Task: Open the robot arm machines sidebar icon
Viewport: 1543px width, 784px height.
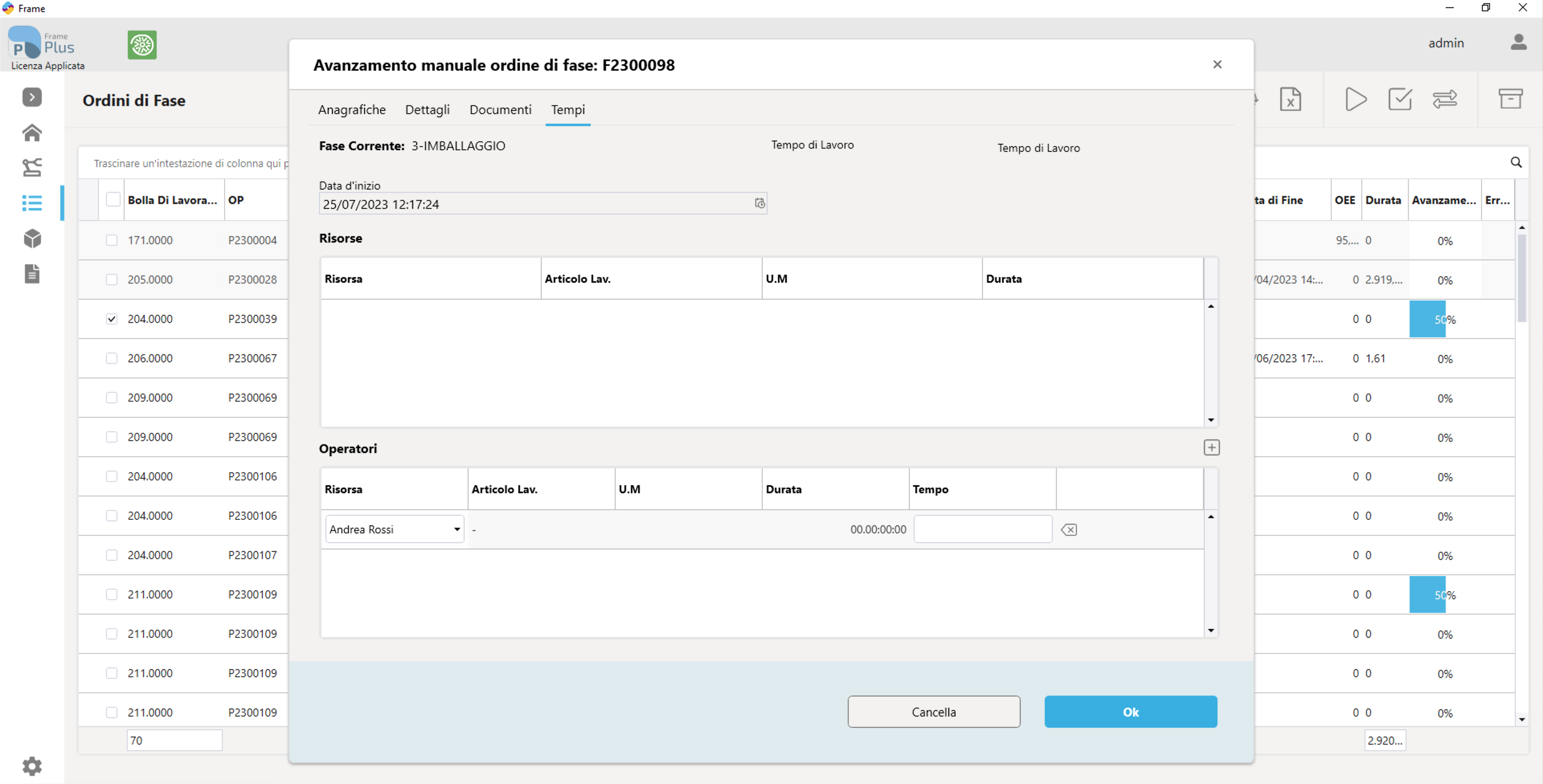Action: tap(32, 167)
